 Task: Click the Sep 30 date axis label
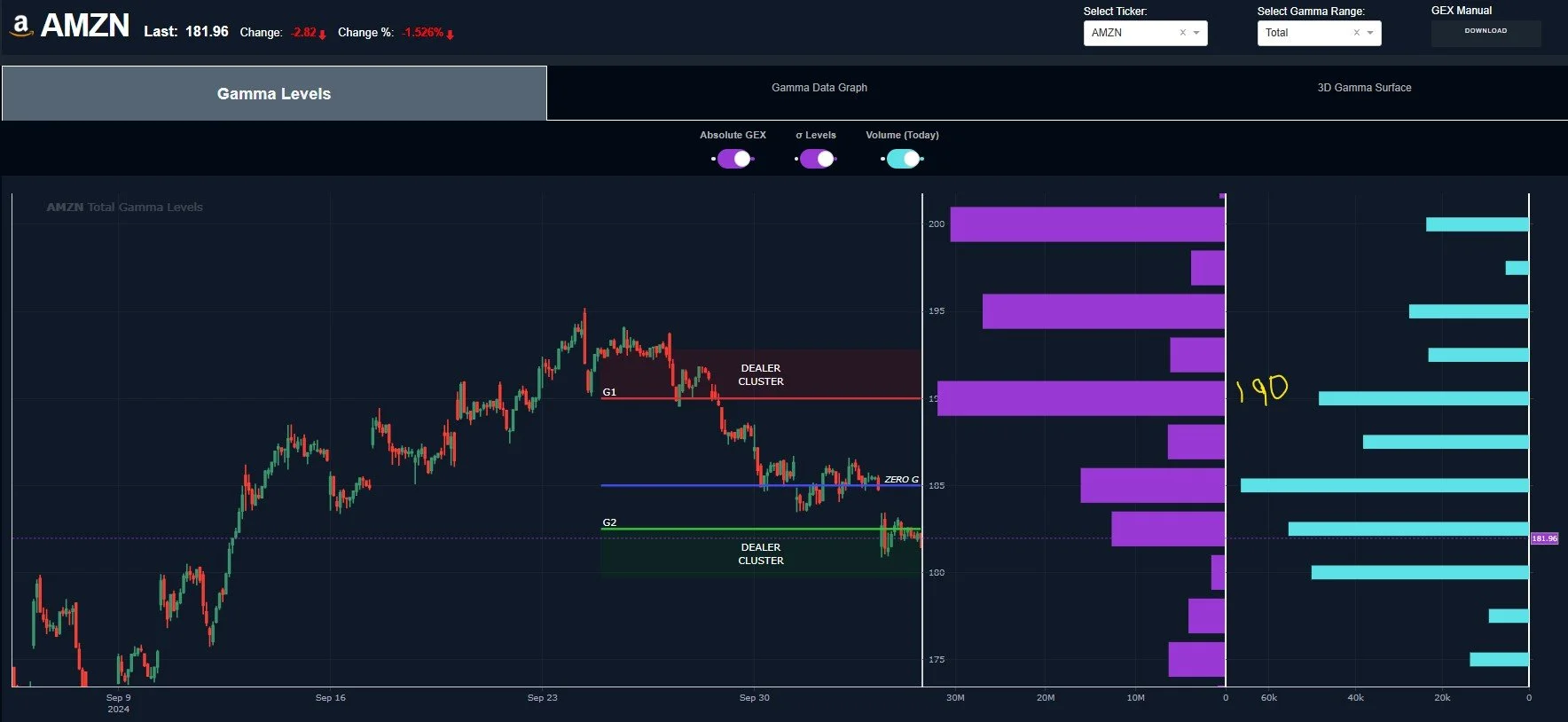click(755, 698)
